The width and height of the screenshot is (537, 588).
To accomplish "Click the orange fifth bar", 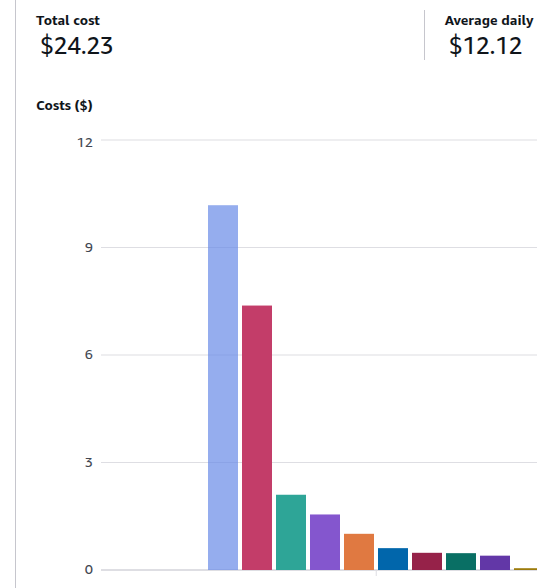I will point(359,552).
